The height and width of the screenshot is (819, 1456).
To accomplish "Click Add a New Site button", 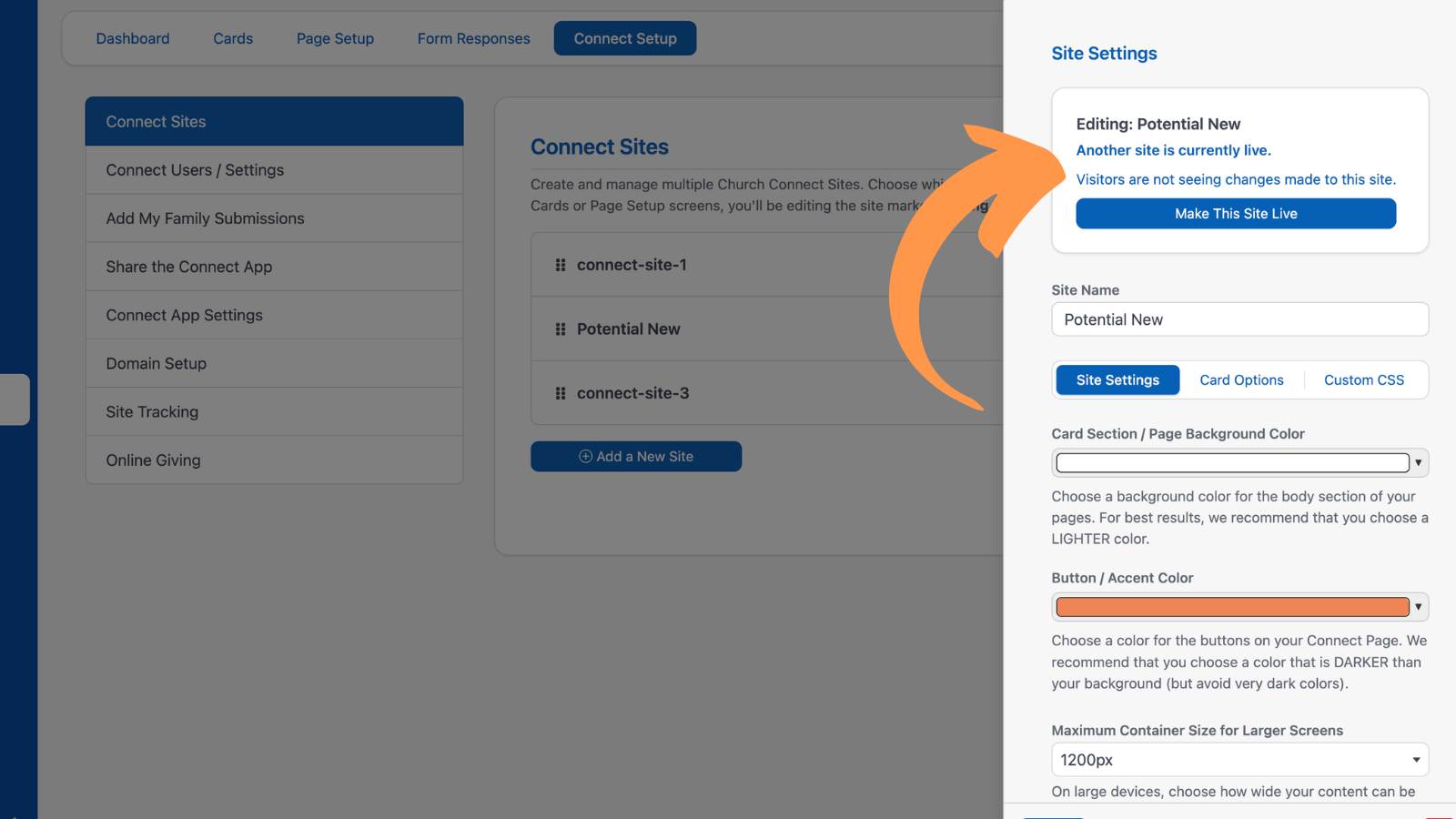I will [x=636, y=457].
